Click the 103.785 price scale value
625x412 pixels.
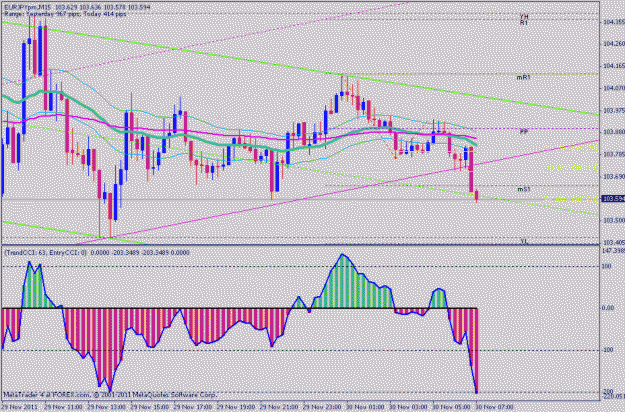614,154
